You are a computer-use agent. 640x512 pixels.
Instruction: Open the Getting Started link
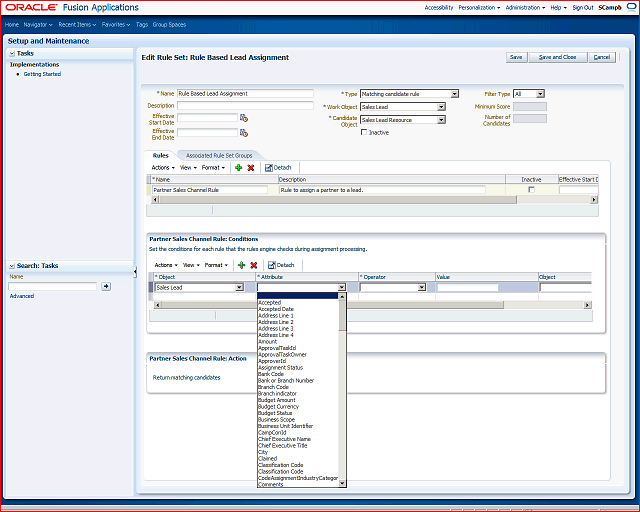click(x=42, y=74)
